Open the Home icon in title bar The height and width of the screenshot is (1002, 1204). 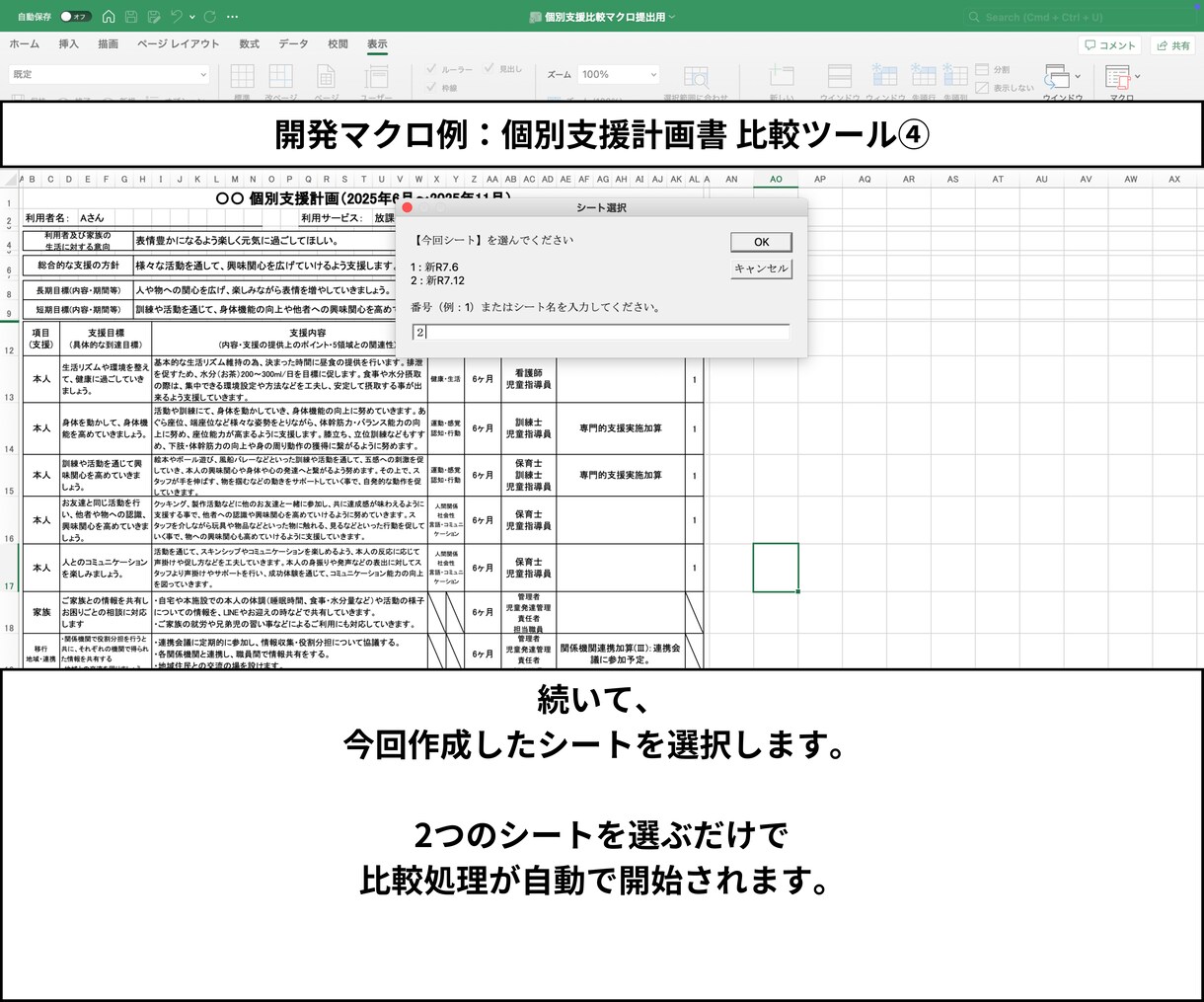pyautogui.click(x=109, y=17)
